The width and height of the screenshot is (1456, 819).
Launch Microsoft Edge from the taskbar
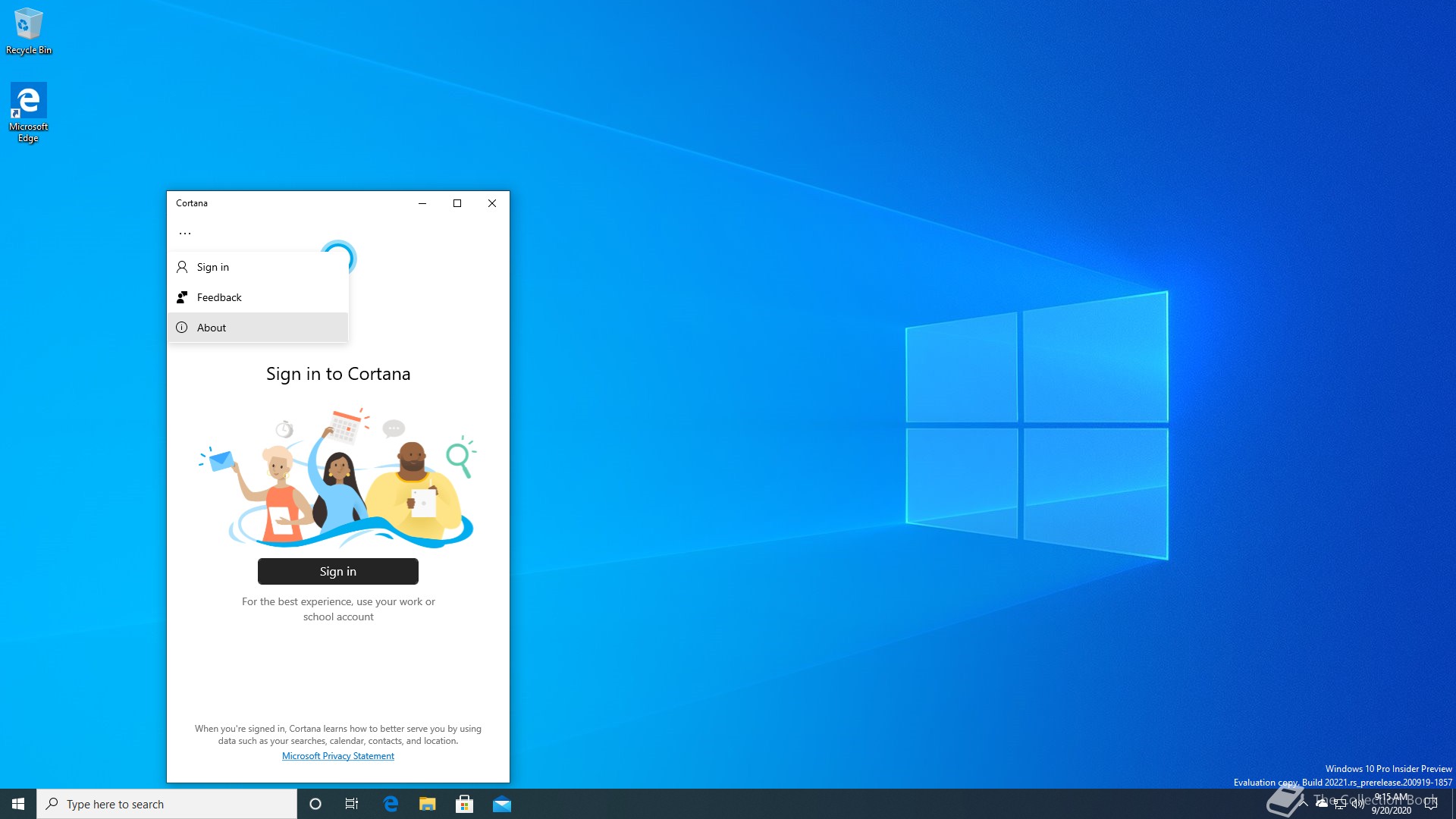click(391, 804)
